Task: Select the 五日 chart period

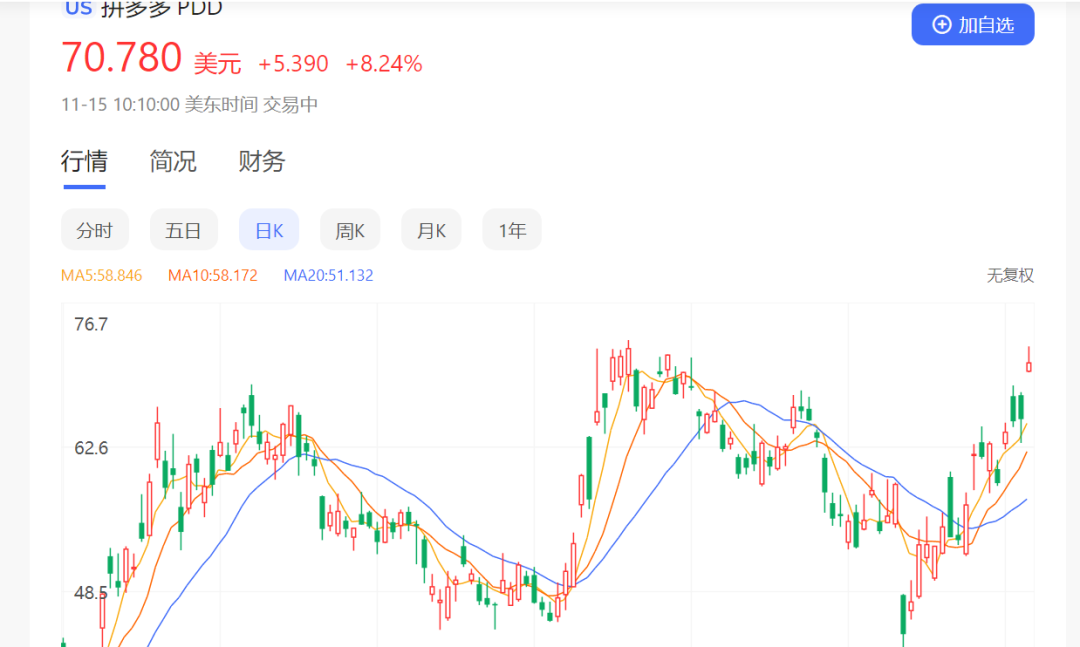Action: point(183,230)
